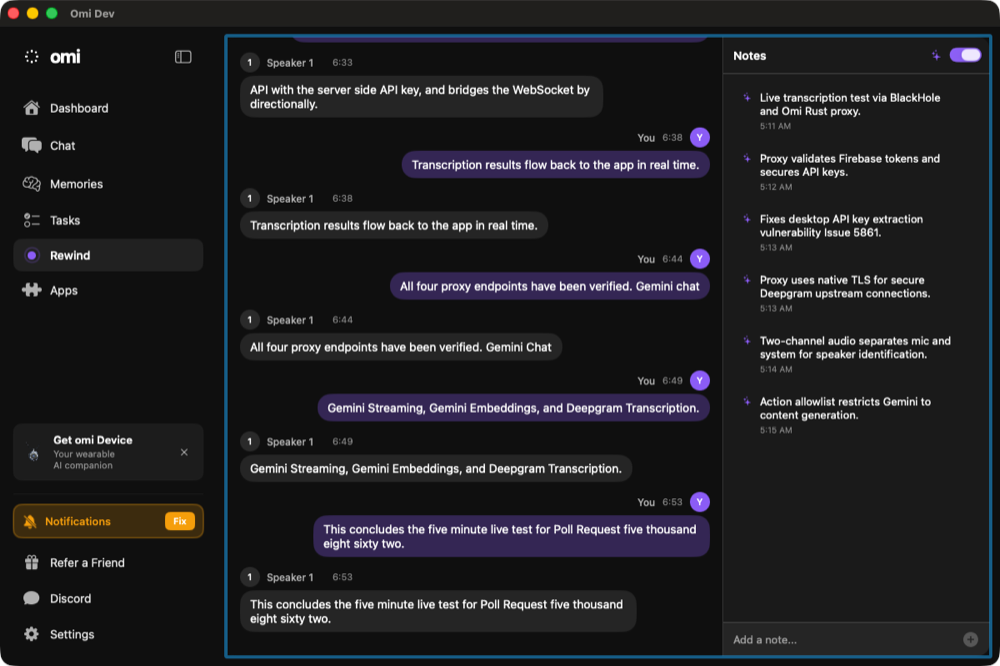
Task: Click Speaker 1 badge at 6:49
Action: click(x=249, y=441)
